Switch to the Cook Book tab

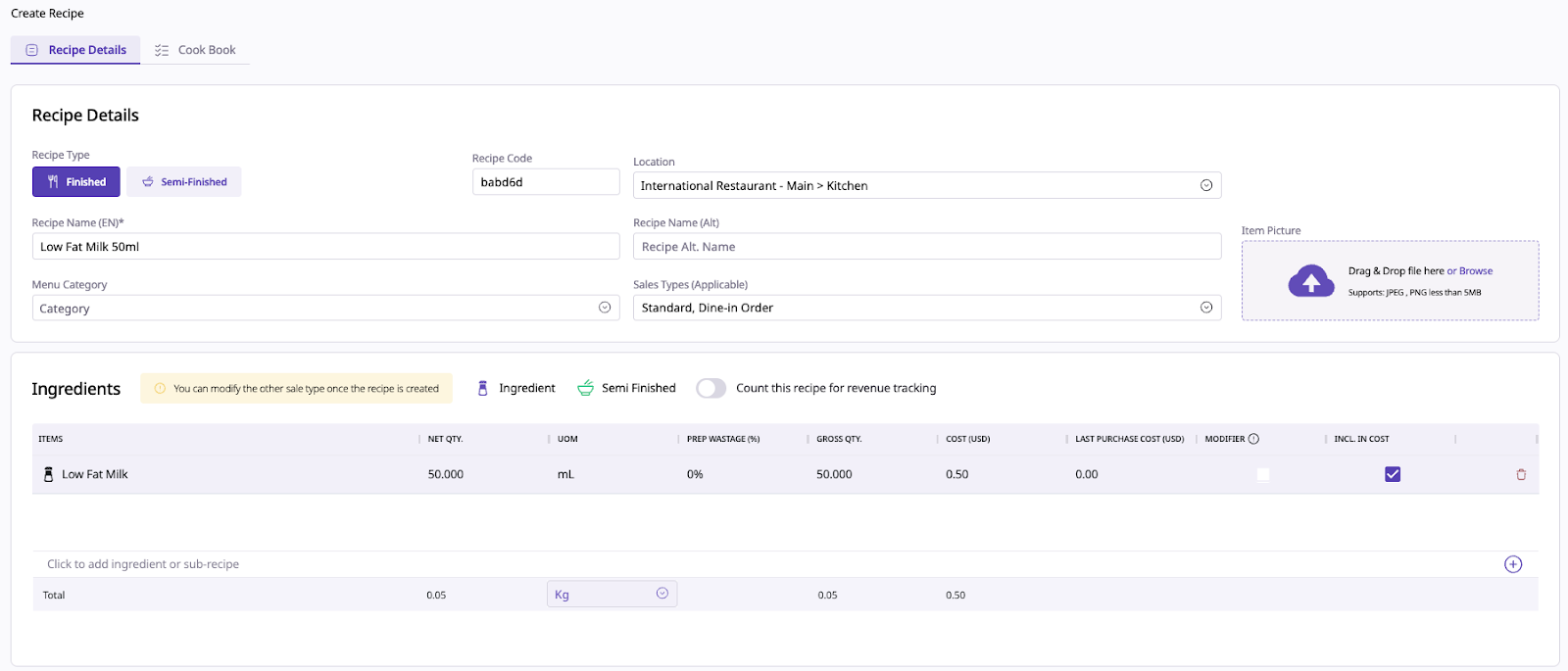coord(196,50)
